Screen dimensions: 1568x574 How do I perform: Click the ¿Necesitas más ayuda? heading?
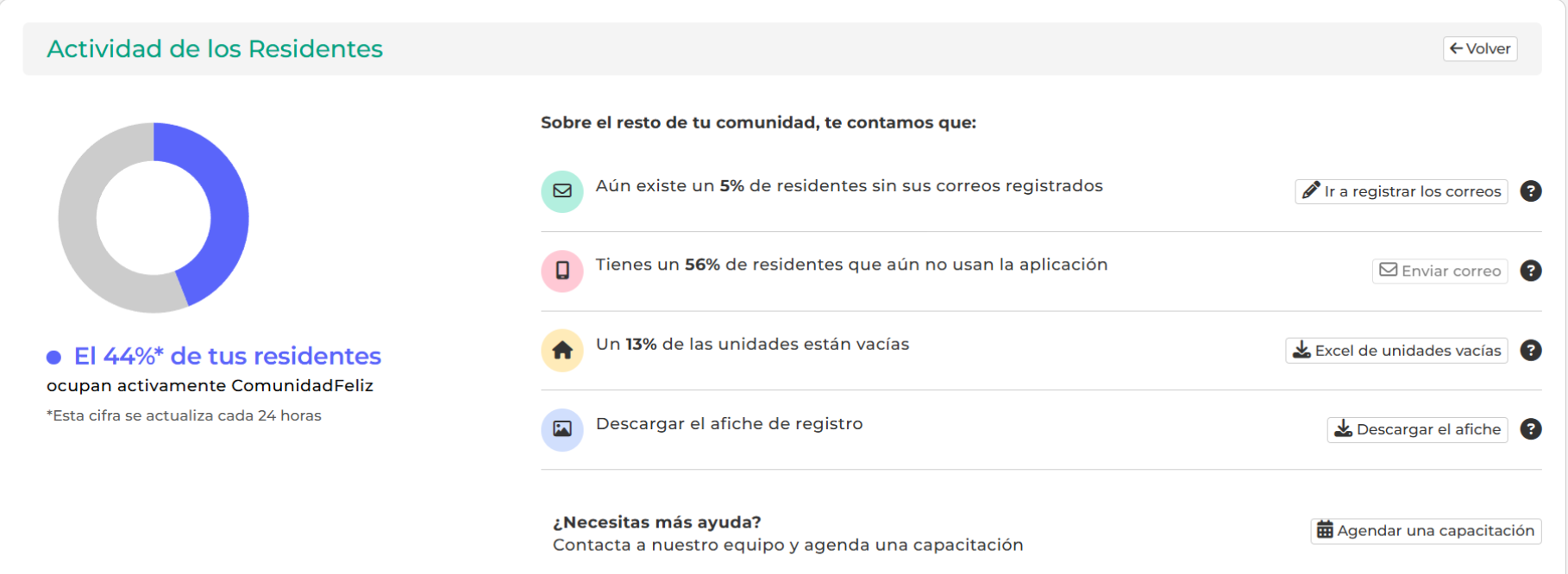pyautogui.click(x=656, y=522)
